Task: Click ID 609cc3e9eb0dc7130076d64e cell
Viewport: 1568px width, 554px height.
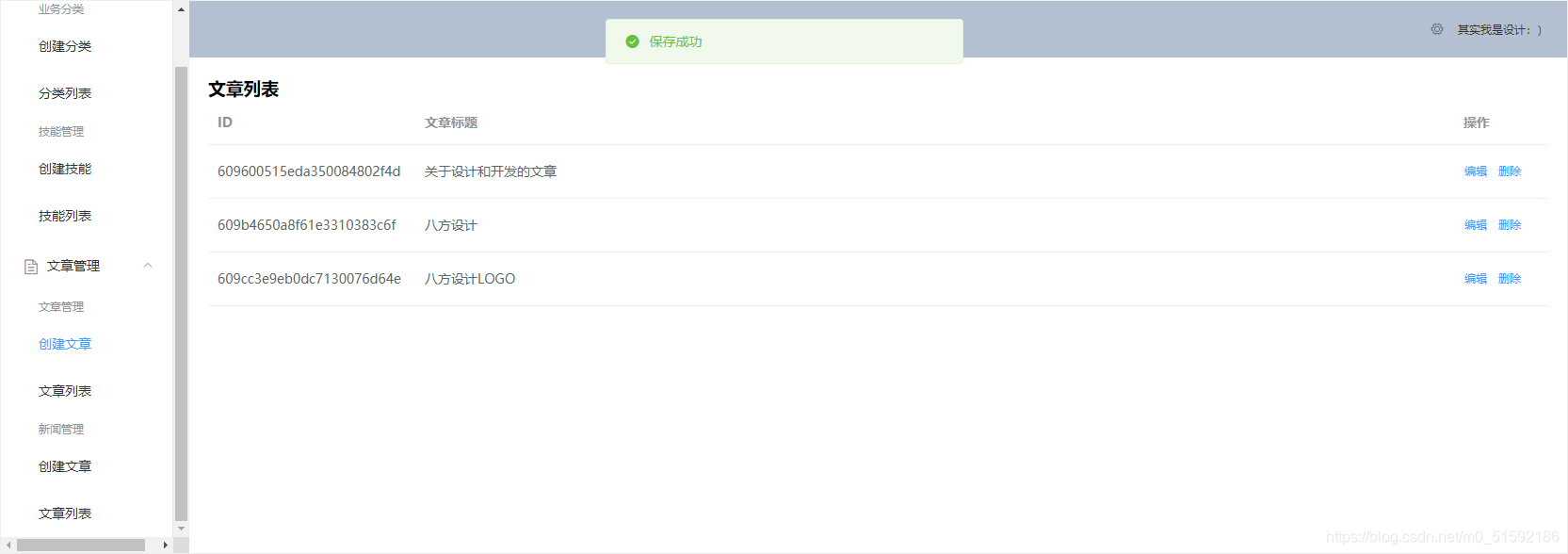Action: [309, 279]
